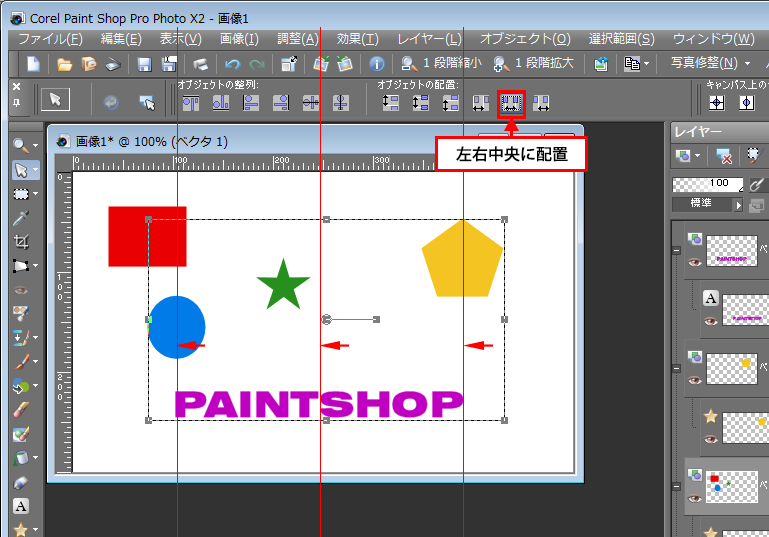Viewport: 769px width, 537px height.
Task: Distribute objects vertically by bottom edges
Action: (451, 103)
